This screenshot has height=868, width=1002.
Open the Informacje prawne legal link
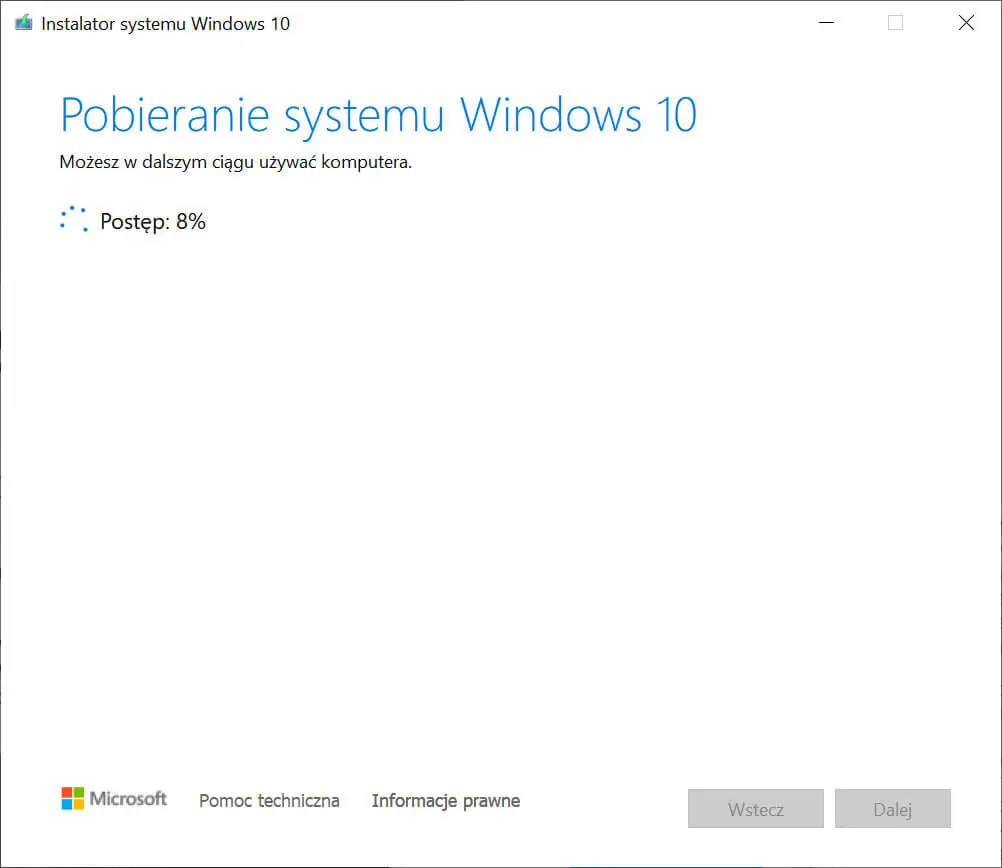tap(446, 801)
